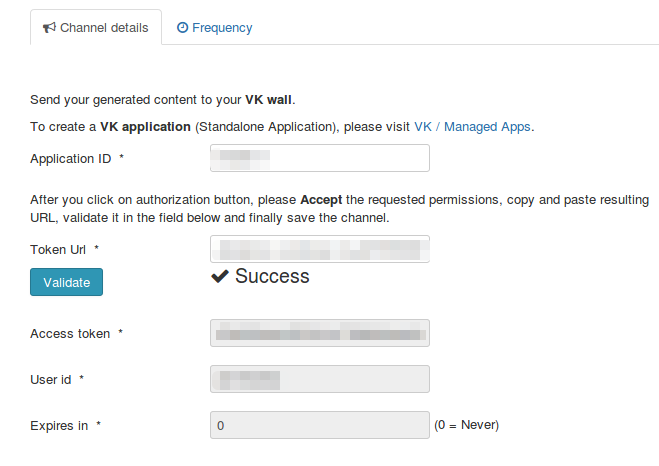Click the User id field

coord(320,379)
